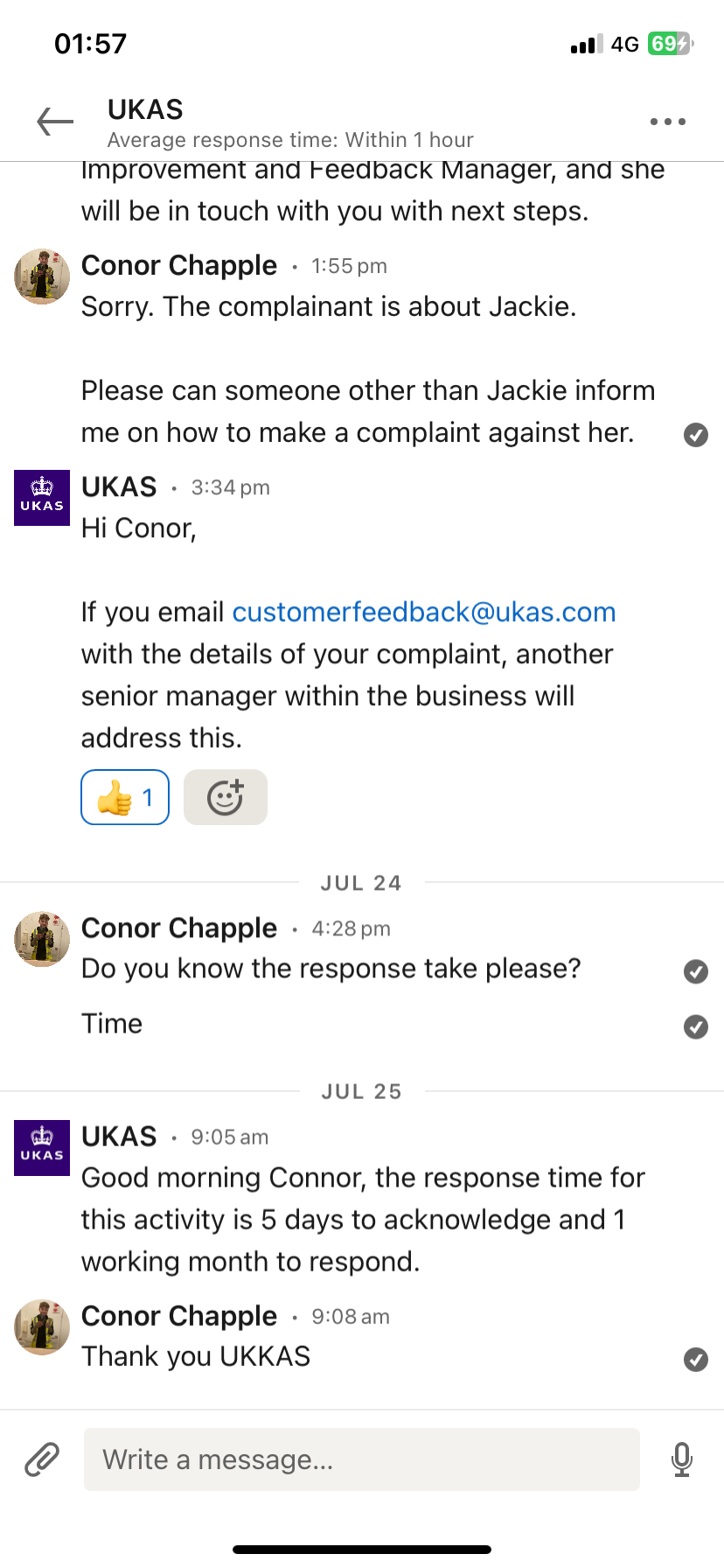Tap Conor Chapple's avatar at 4:28 pm
The width and height of the screenshot is (724, 1568).
point(42,939)
